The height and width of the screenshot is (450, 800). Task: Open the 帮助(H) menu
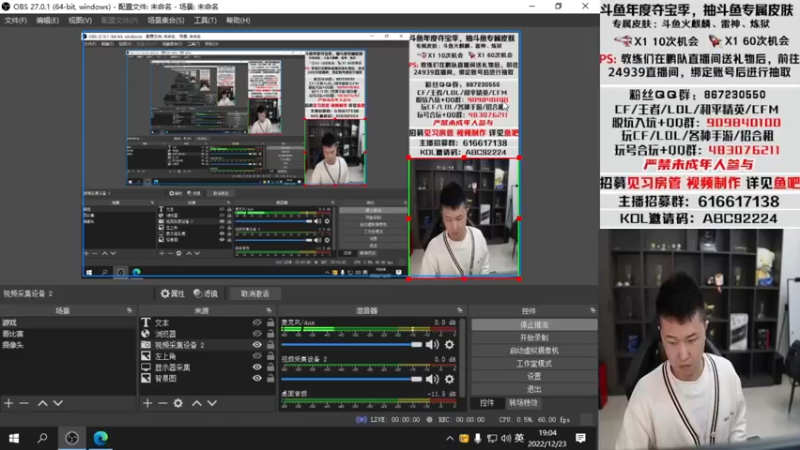[x=238, y=20]
